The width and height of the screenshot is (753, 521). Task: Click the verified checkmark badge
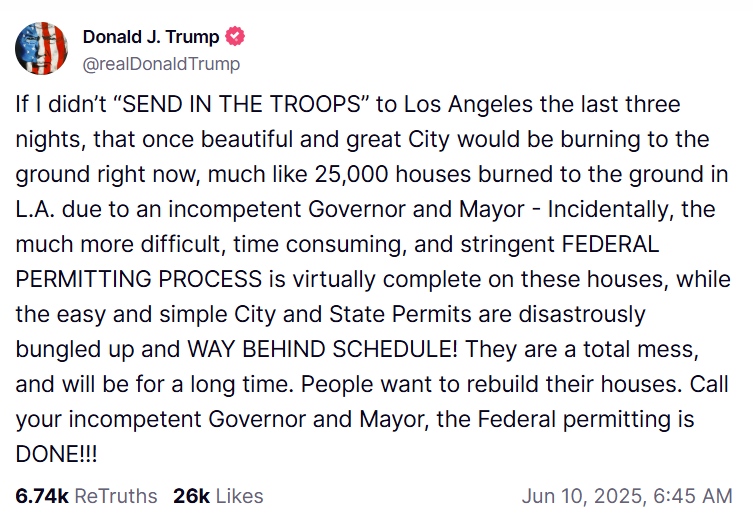[x=237, y=37]
